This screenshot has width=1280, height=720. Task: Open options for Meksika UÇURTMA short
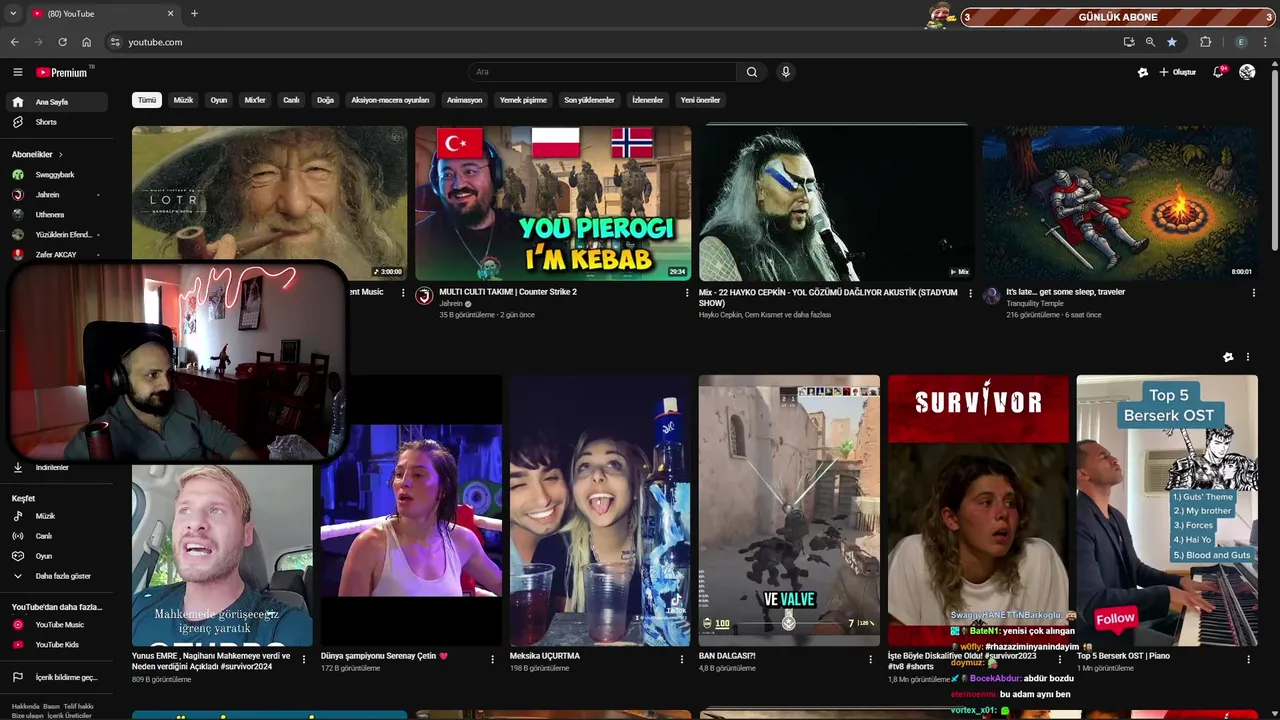[x=681, y=659]
